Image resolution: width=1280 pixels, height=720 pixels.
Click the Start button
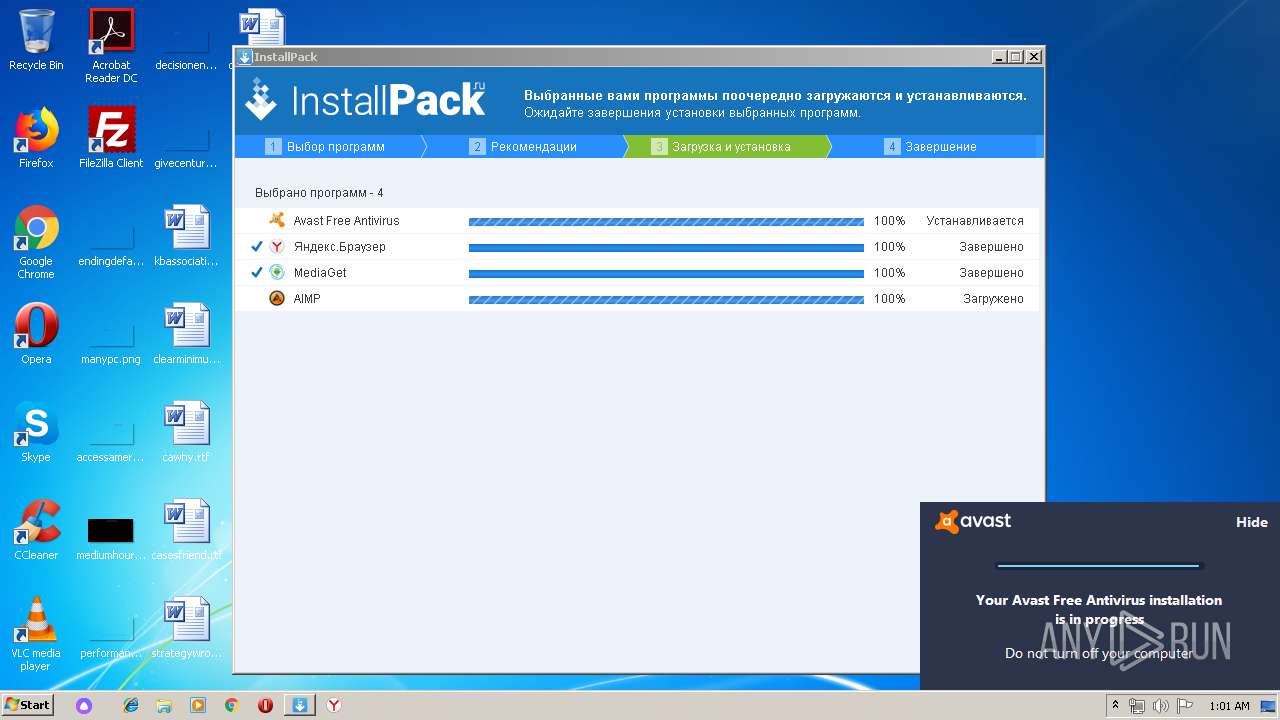(28, 705)
